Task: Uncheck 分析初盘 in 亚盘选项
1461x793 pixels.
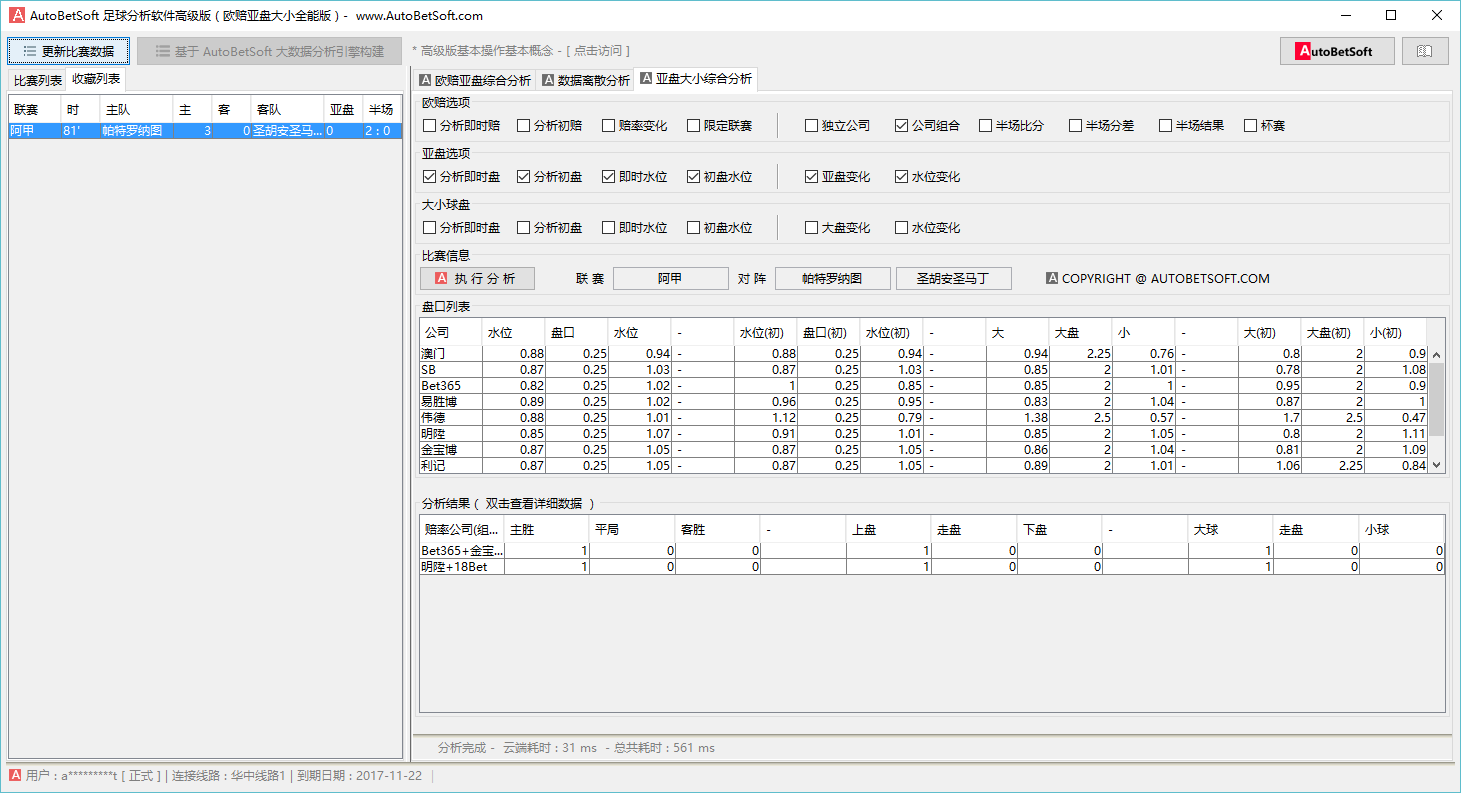Action: click(x=523, y=177)
